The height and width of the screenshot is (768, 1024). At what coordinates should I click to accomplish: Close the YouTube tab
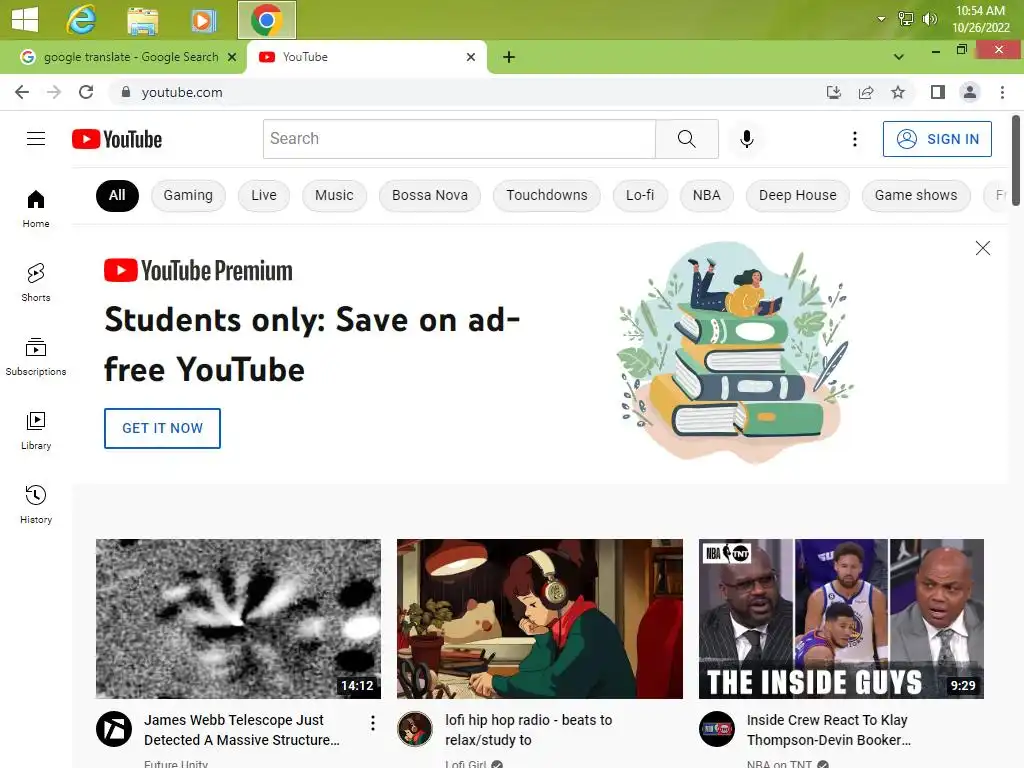(x=471, y=57)
